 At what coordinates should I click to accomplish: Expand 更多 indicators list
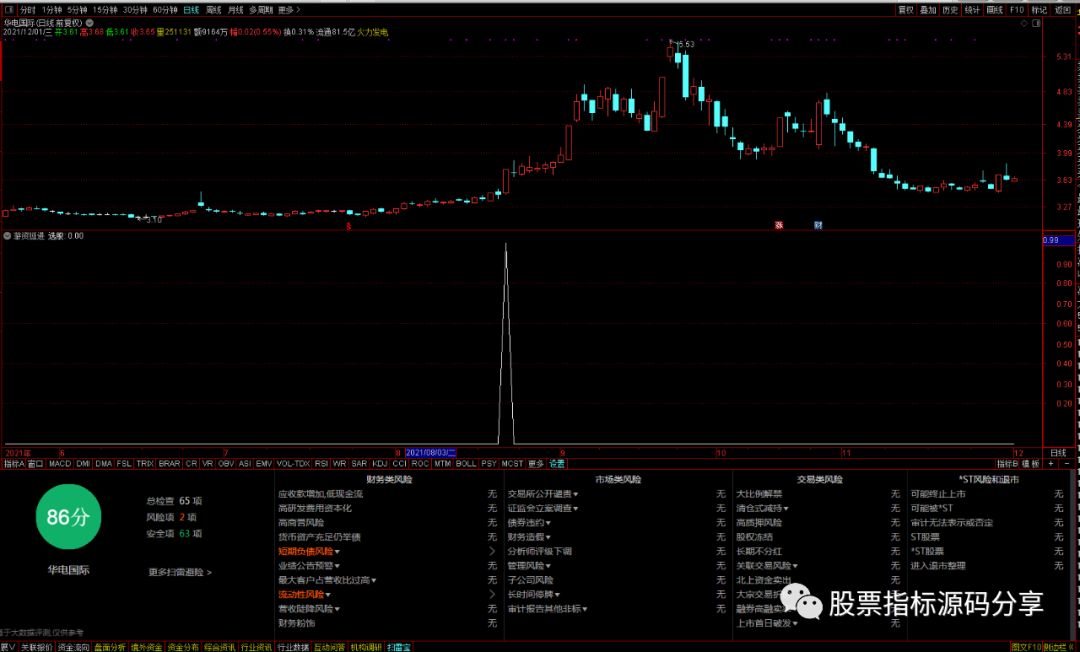(x=536, y=464)
